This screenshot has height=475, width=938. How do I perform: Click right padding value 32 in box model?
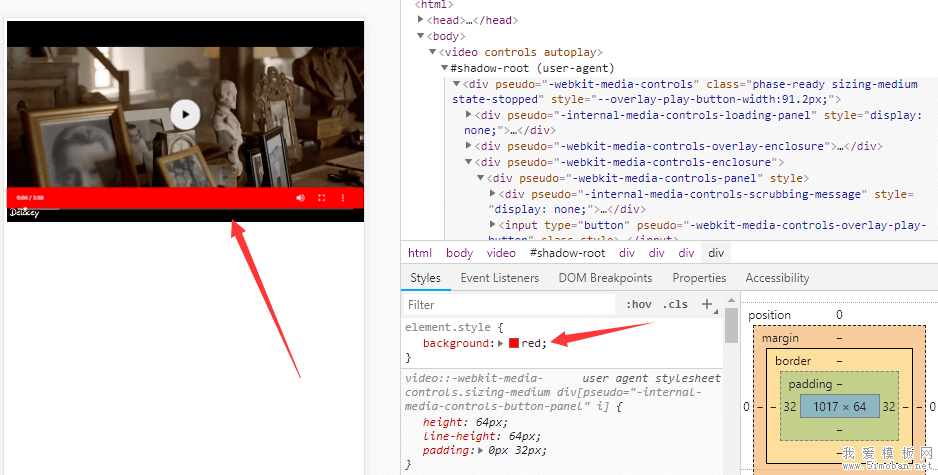pos(889,406)
